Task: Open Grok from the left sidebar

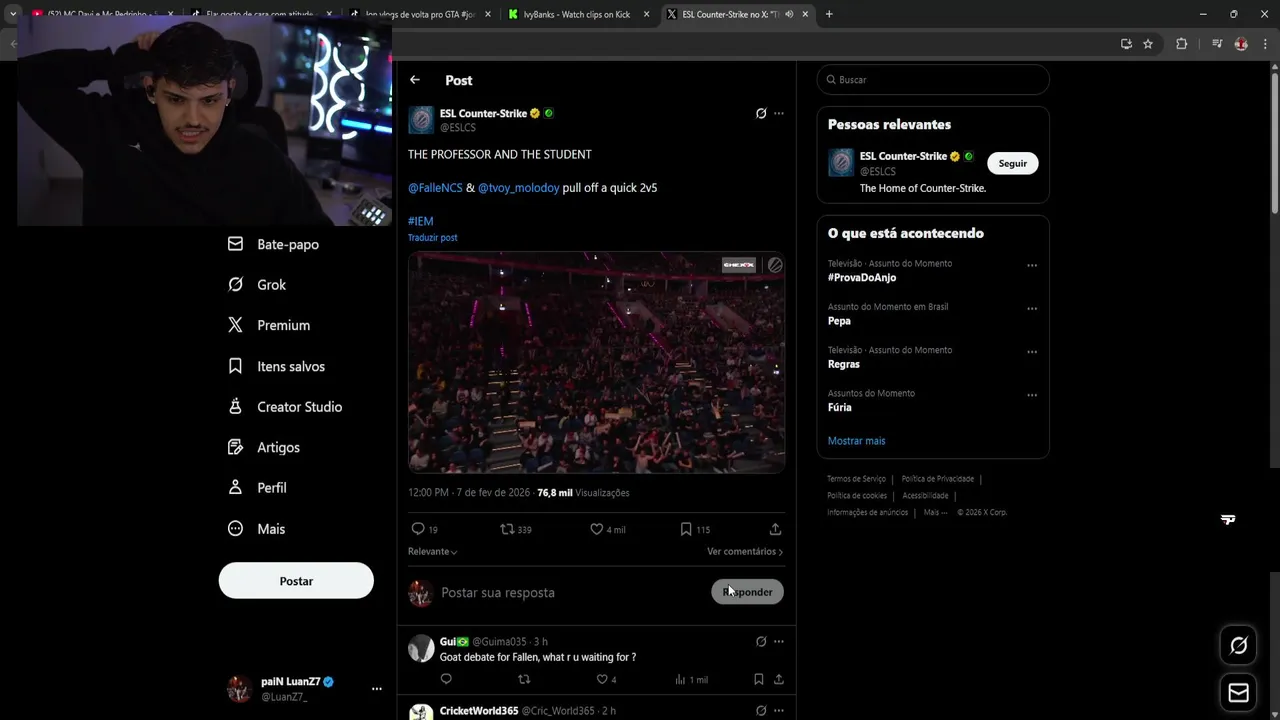Action: pos(257,285)
